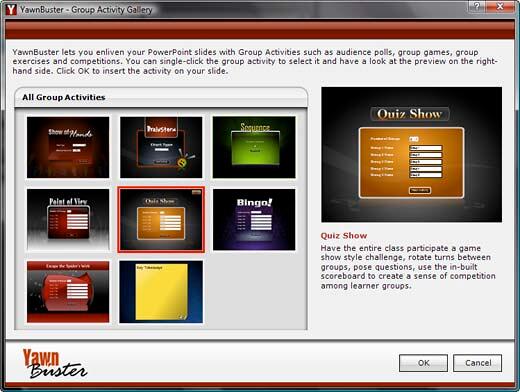Click OK to insert the activity

tap(423, 363)
